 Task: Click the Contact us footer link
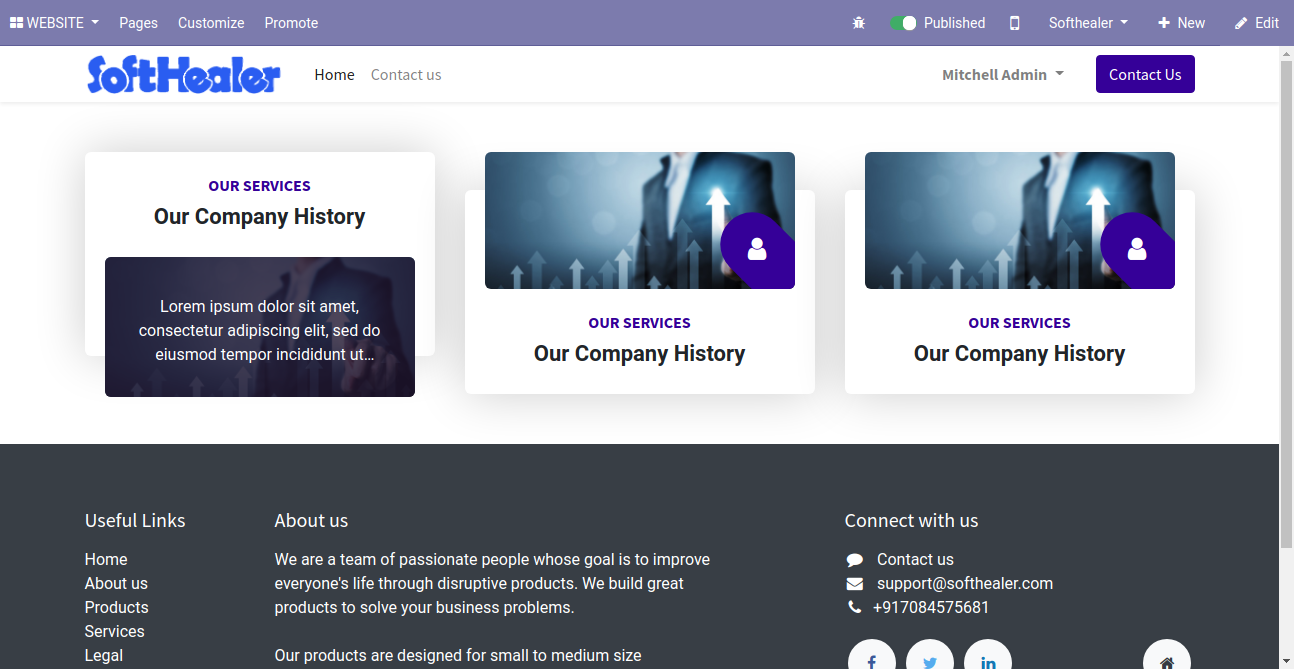point(915,560)
